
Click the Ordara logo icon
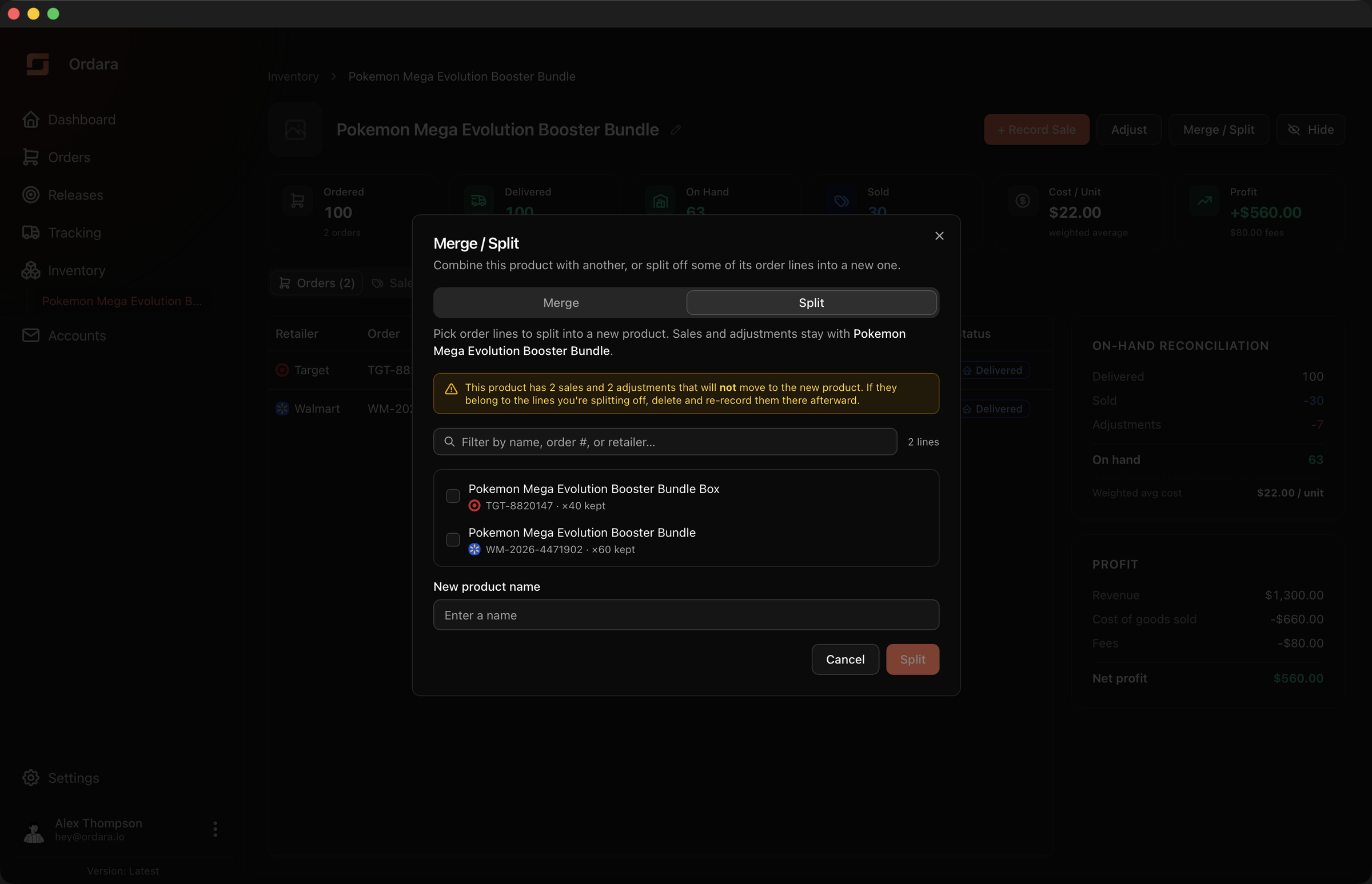click(x=38, y=64)
